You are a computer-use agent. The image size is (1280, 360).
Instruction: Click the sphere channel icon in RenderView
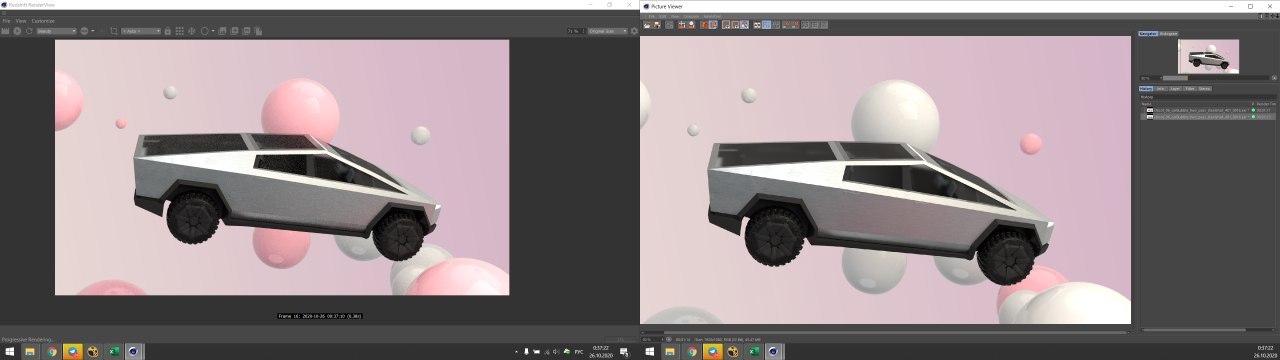(x=84, y=31)
